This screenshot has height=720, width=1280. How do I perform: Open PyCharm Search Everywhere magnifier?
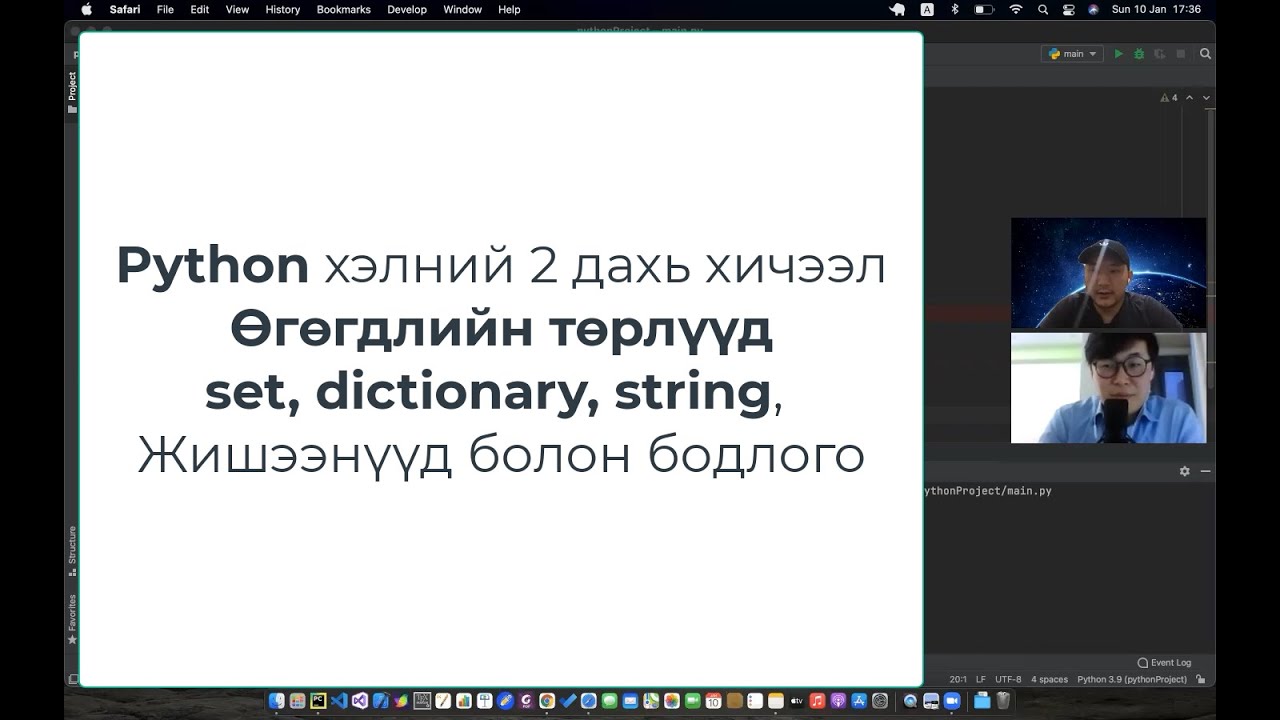[x=1206, y=54]
